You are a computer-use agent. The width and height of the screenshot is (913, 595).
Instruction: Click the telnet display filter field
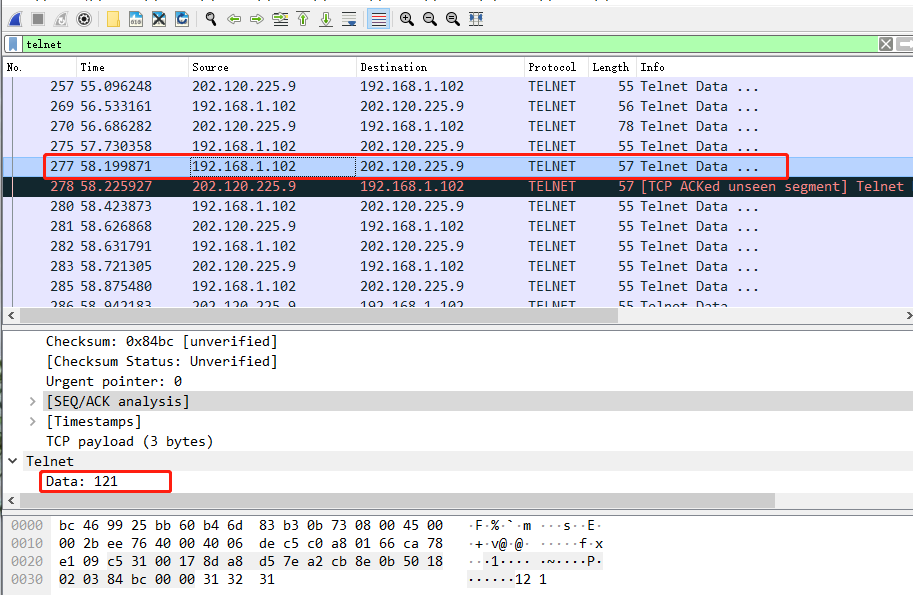pyautogui.click(x=450, y=44)
